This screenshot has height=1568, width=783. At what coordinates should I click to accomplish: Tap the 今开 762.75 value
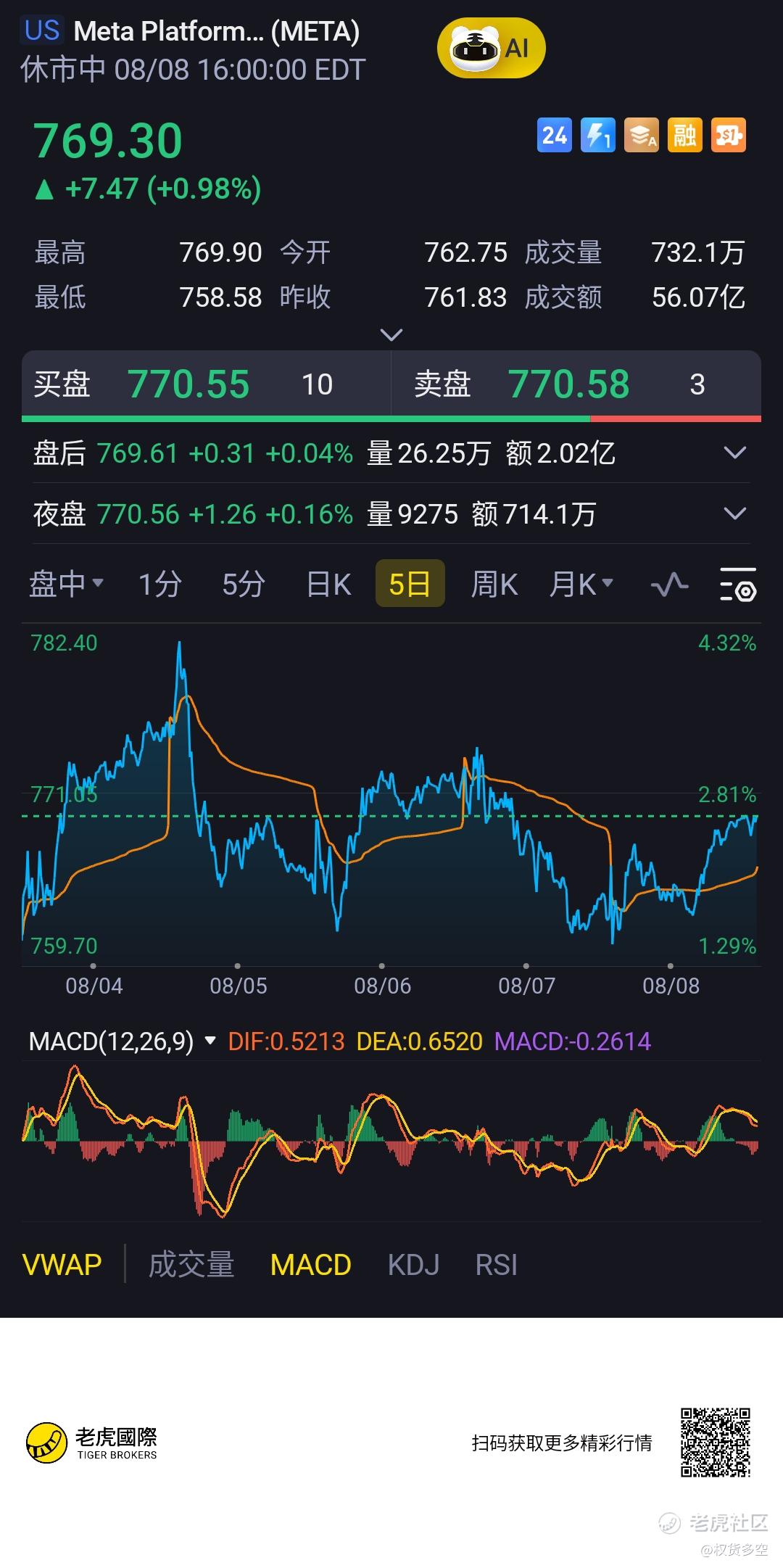click(465, 253)
